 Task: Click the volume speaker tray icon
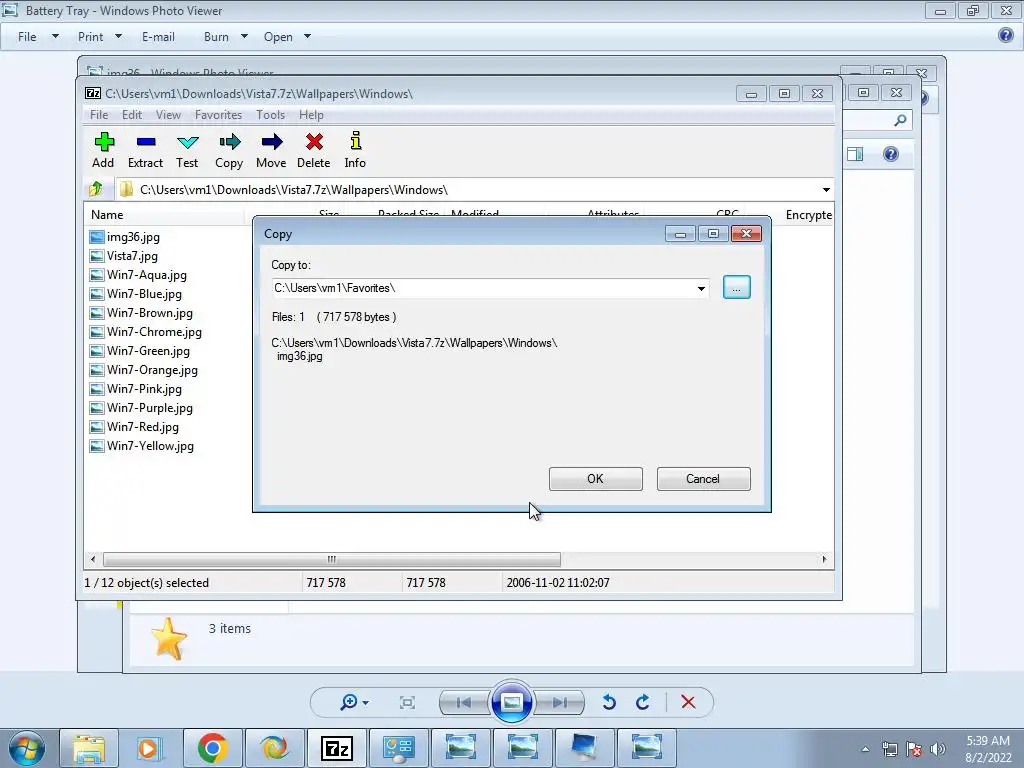click(x=938, y=749)
